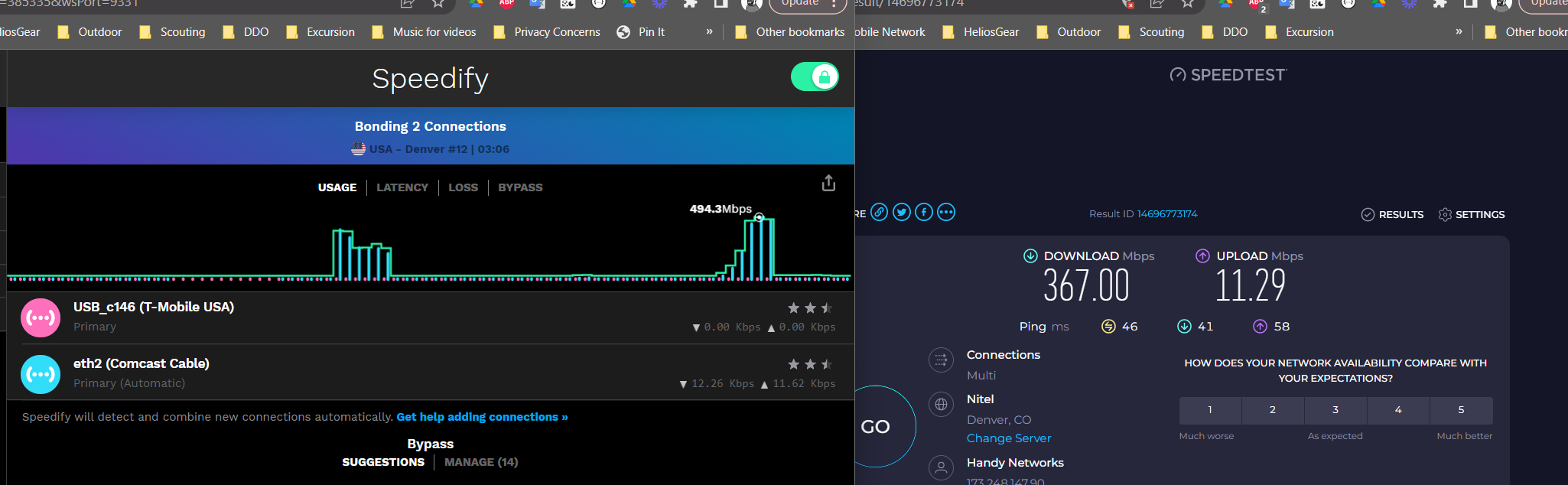Image resolution: width=1568 pixels, height=485 pixels.
Task: Rate network availability 3 As expected
Action: click(x=1335, y=410)
